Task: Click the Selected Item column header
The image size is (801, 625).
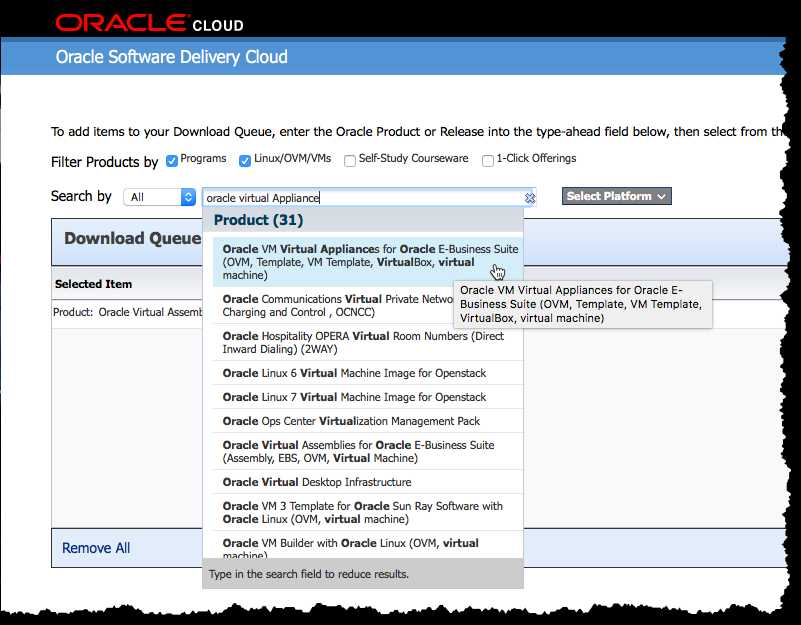Action: [93, 284]
